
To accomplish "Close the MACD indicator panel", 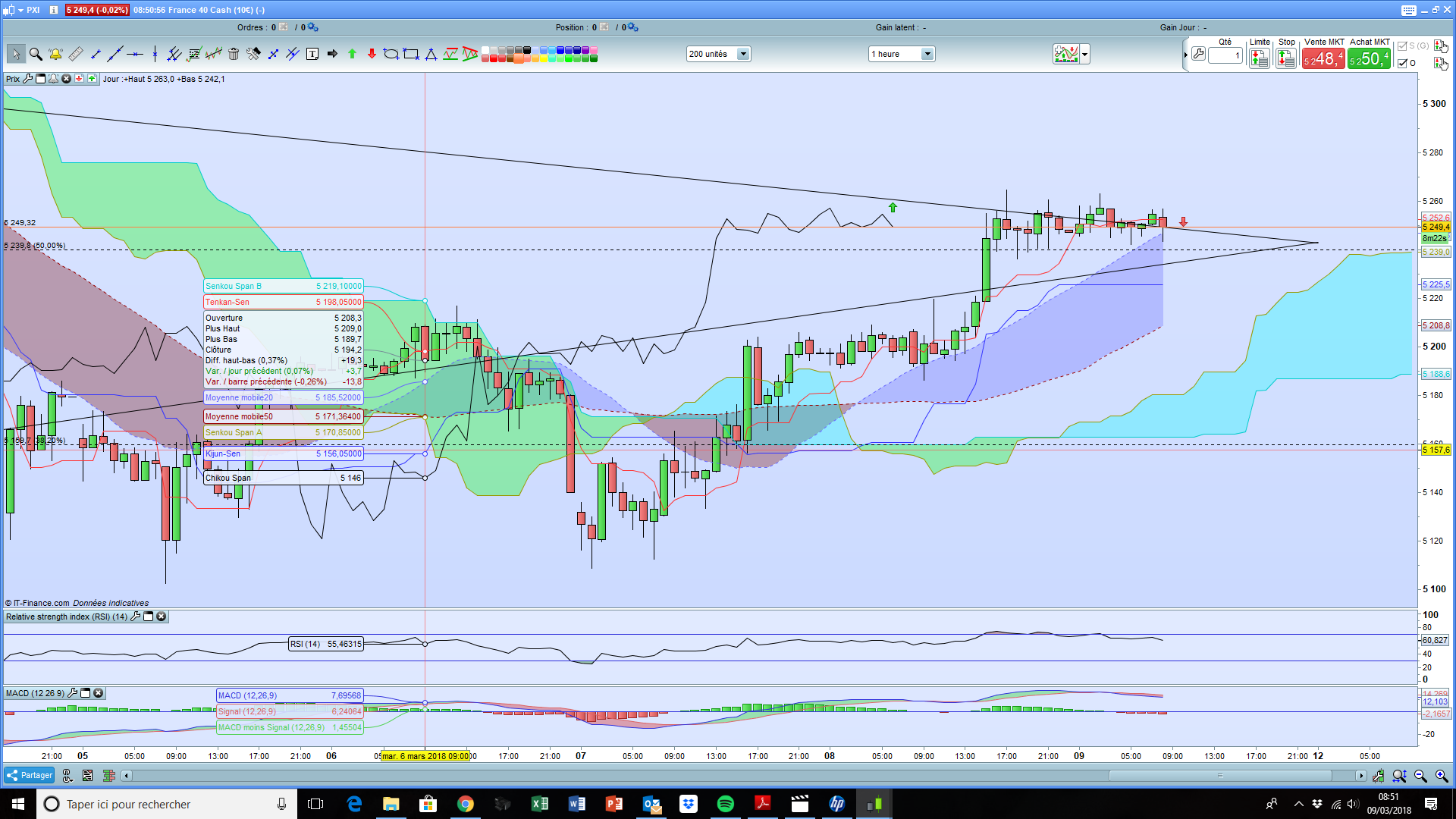I will click(x=99, y=693).
